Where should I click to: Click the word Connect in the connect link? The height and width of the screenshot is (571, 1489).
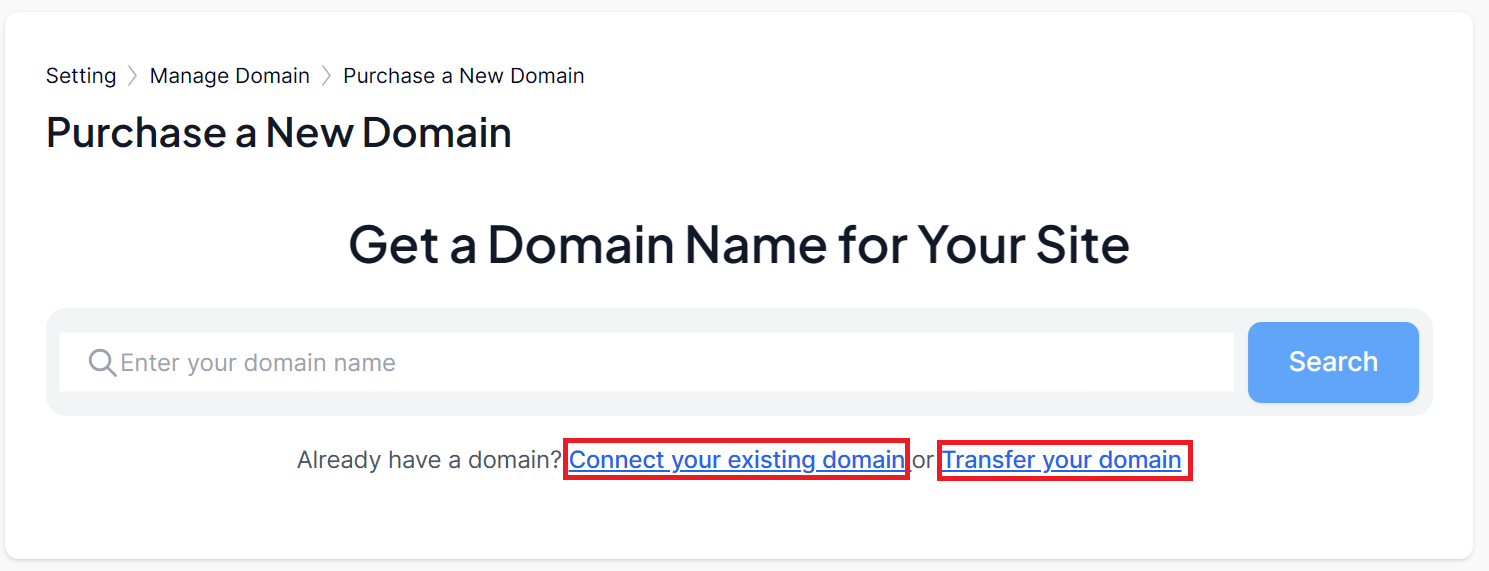(616, 460)
